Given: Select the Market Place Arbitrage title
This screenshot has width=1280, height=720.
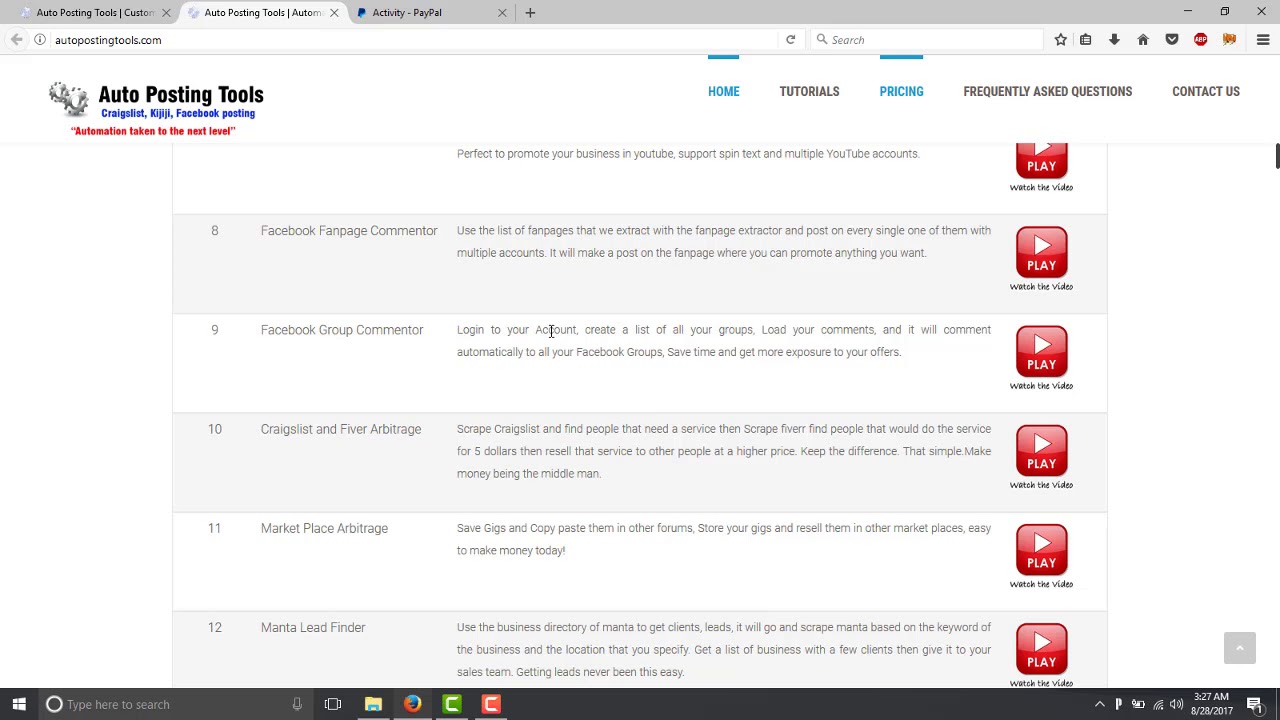Looking at the screenshot, I should 324,528.
